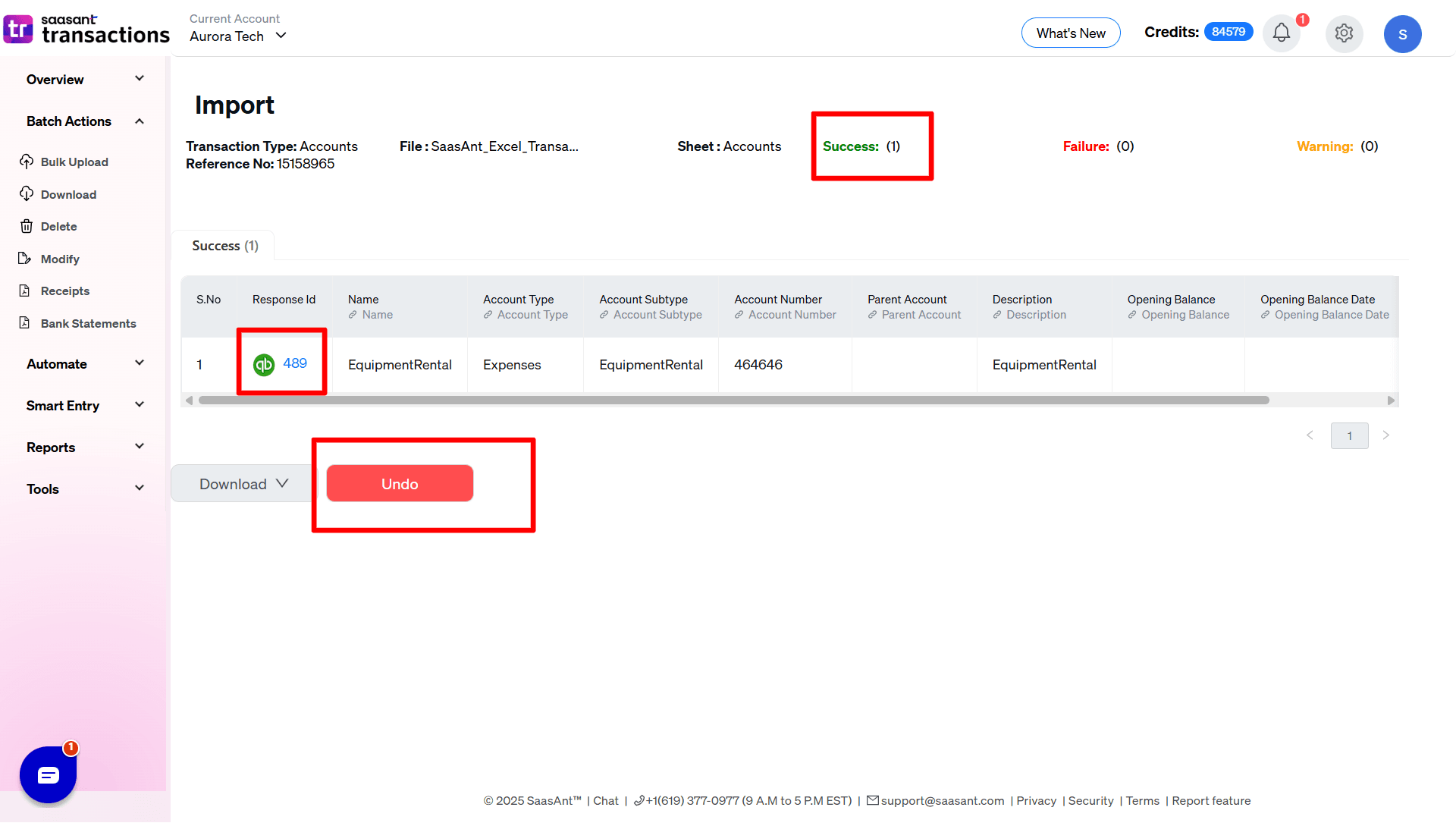Open the Delete batch action
Screen dimensions: 1456x823
[58, 227]
